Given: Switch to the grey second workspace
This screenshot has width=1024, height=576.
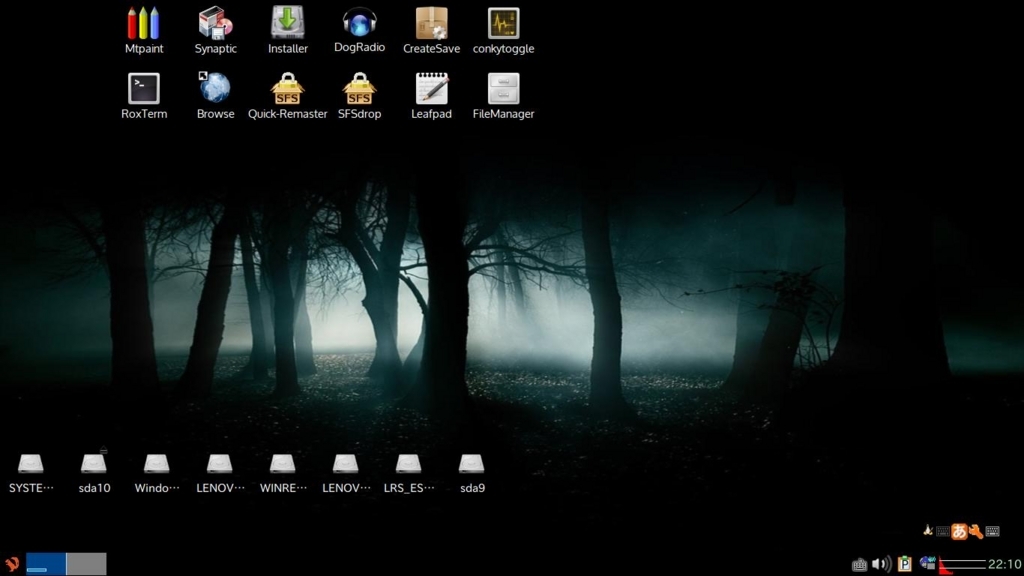Looking at the screenshot, I should point(86,564).
